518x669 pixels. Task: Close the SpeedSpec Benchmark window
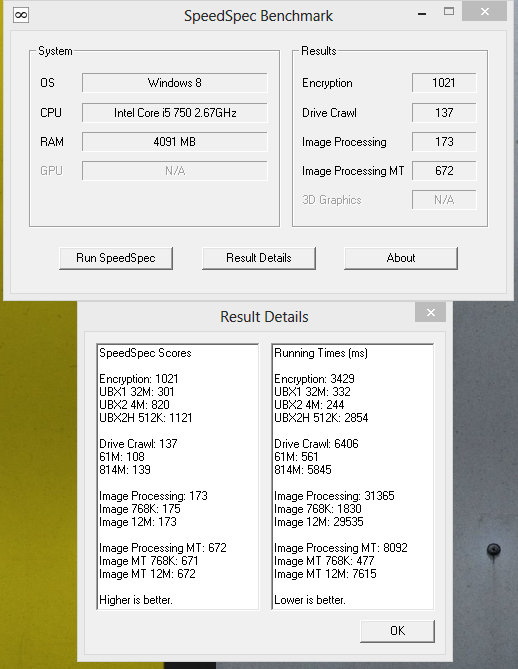tap(485, 11)
